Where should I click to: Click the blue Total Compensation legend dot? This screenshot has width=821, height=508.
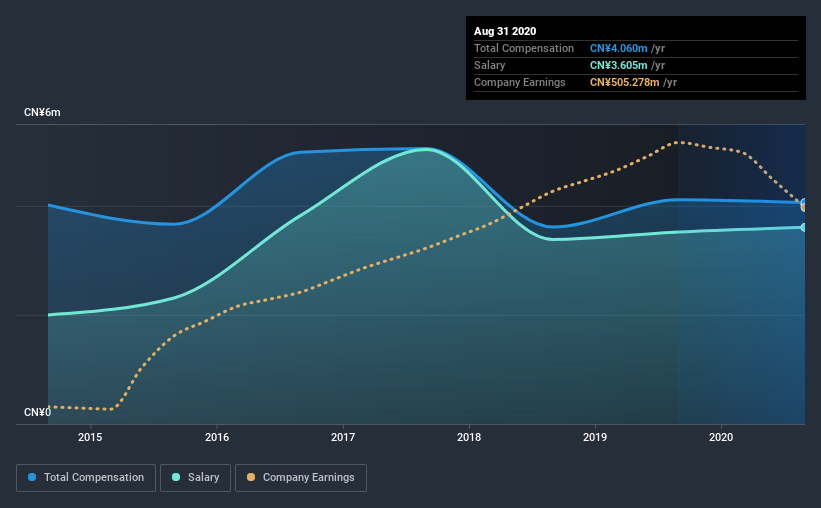tap(32, 477)
